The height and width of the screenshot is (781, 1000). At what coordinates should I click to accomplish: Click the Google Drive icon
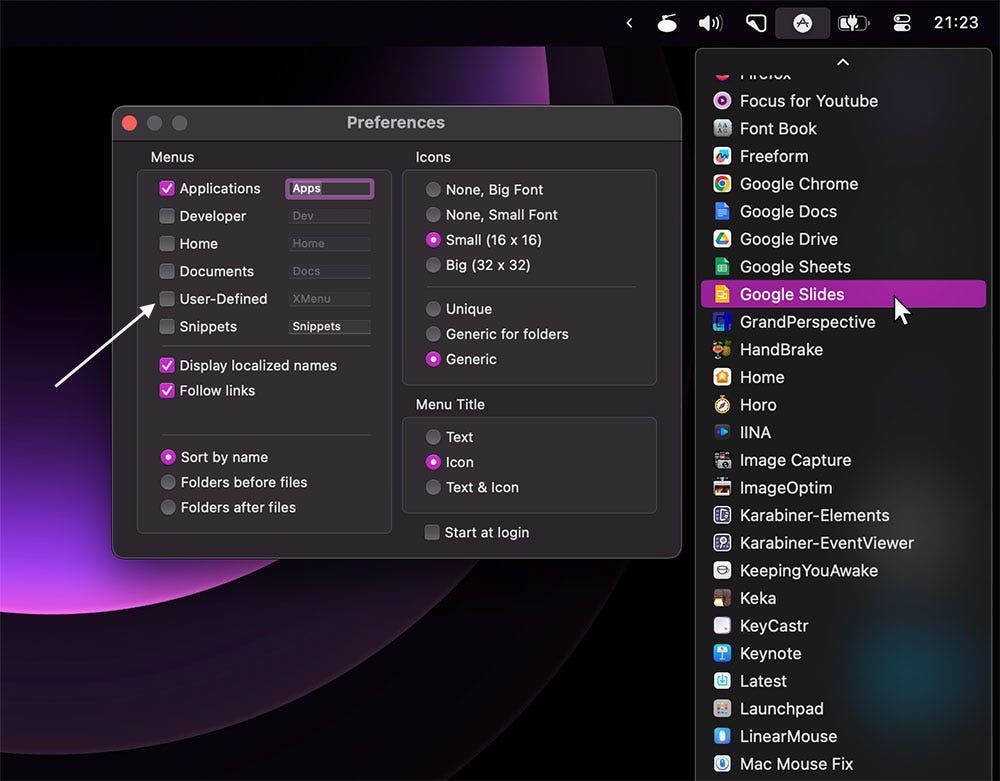722,239
